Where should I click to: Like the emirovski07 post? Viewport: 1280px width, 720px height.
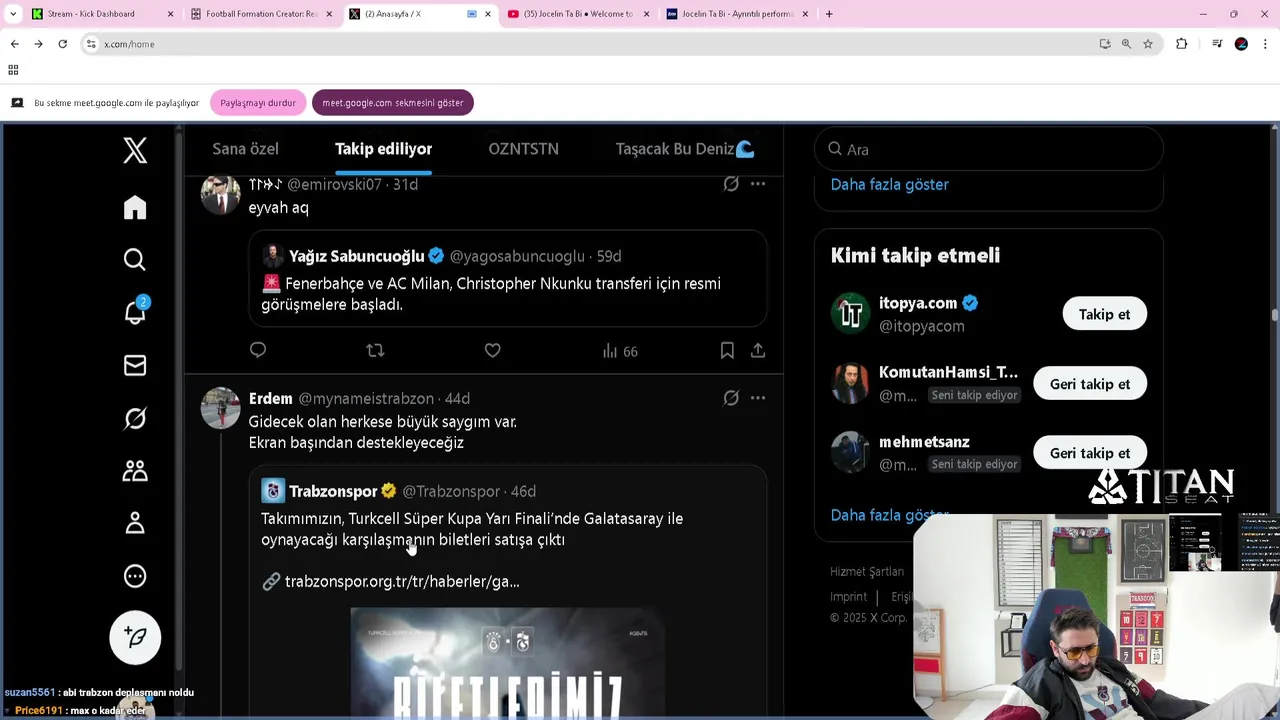pyautogui.click(x=492, y=350)
